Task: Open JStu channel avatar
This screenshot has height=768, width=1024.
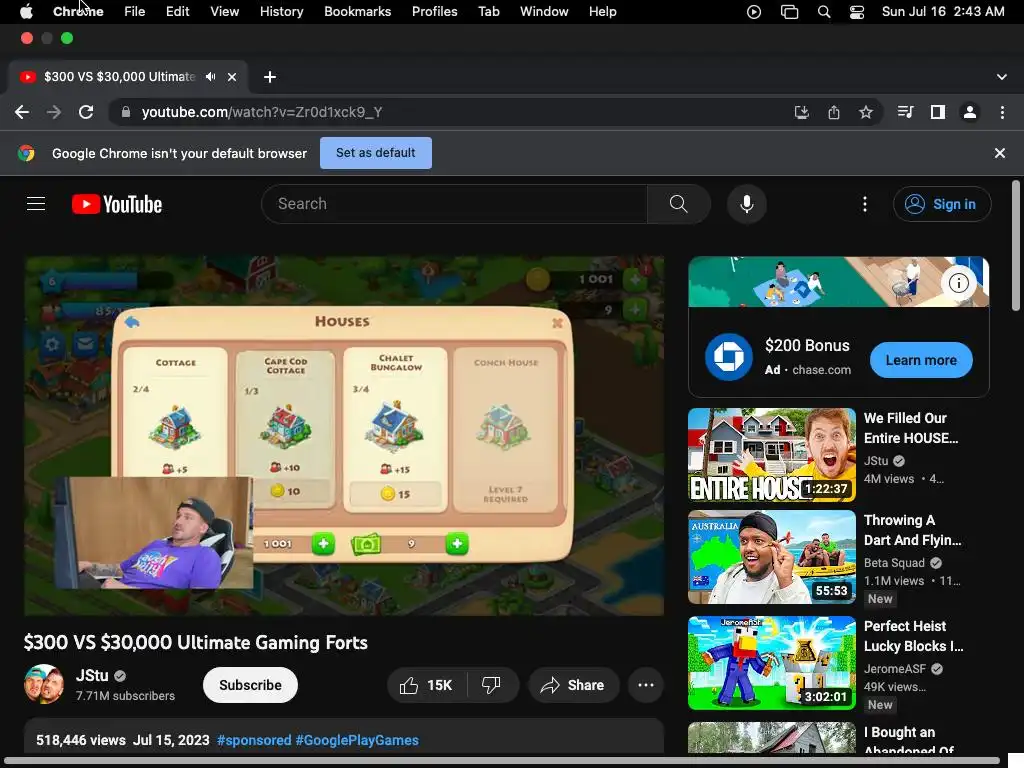Action: [44, 684]
